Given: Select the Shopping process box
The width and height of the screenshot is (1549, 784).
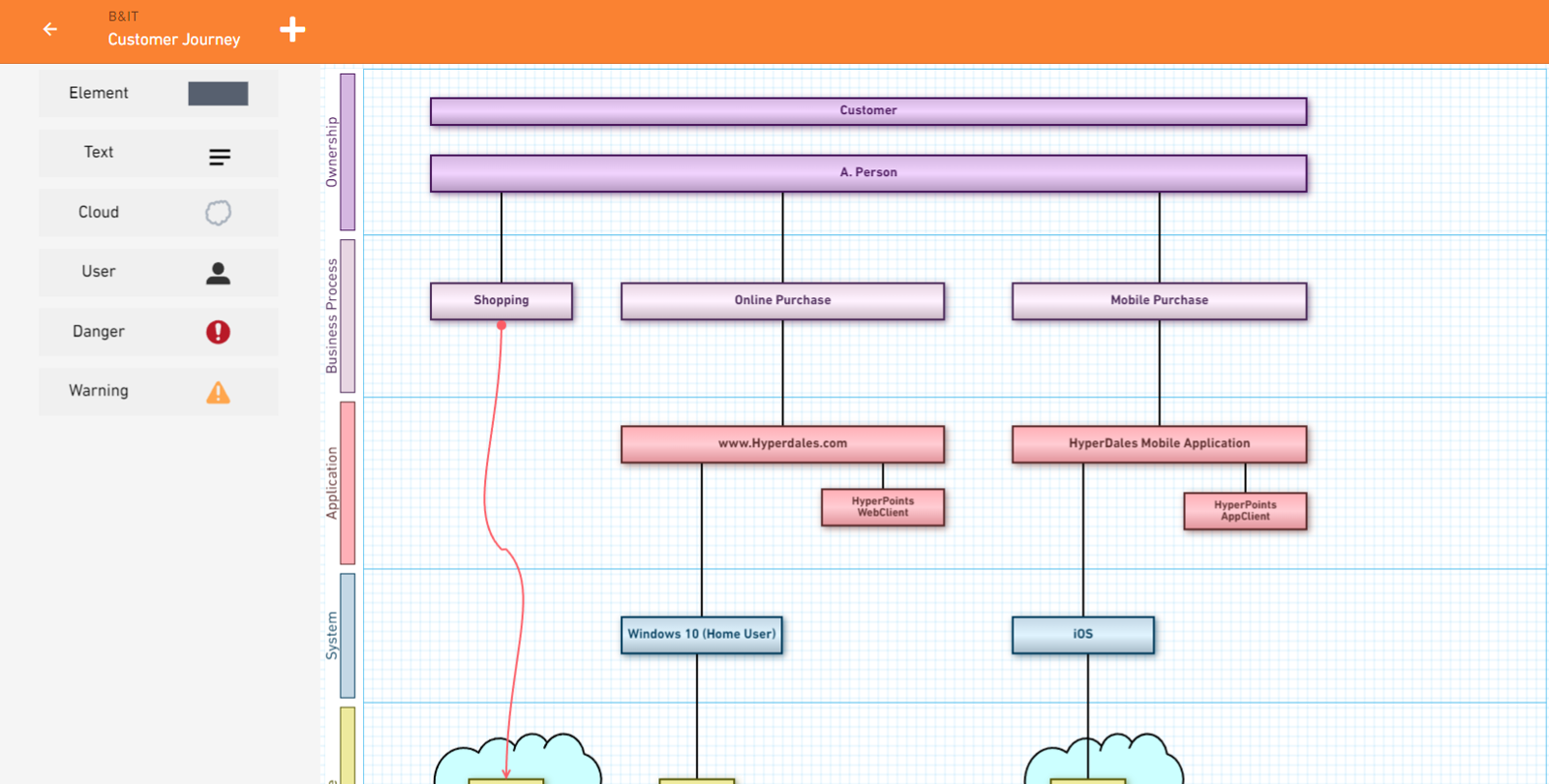Looking at the screenshot, I should [501, 301].
